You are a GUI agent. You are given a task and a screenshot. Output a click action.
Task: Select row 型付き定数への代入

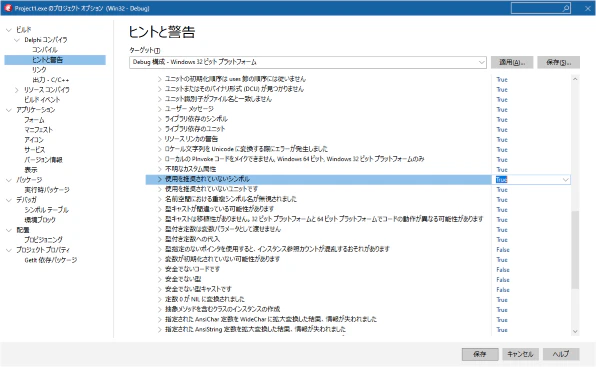pos(192,239)
